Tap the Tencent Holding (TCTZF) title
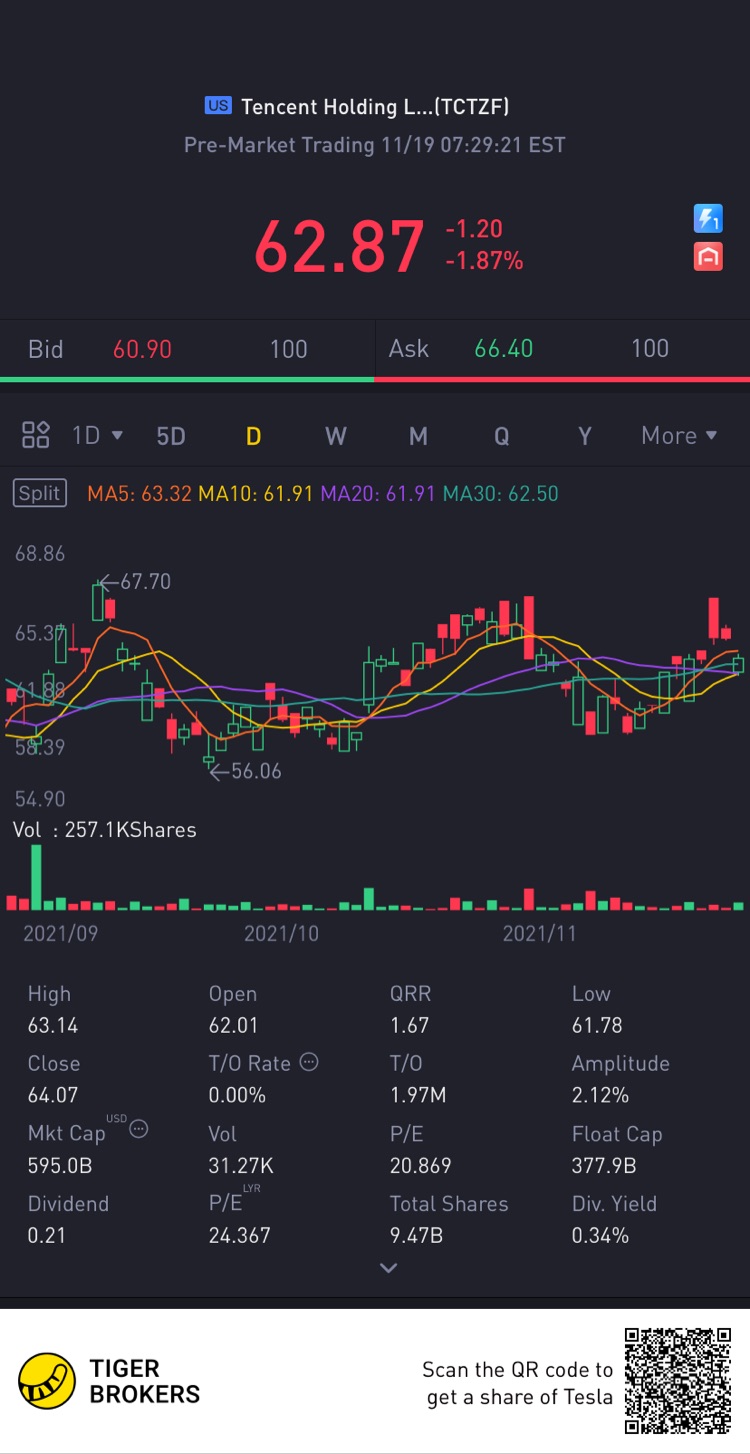This screenshot has width=750, height=1454. tap(375, 106)
